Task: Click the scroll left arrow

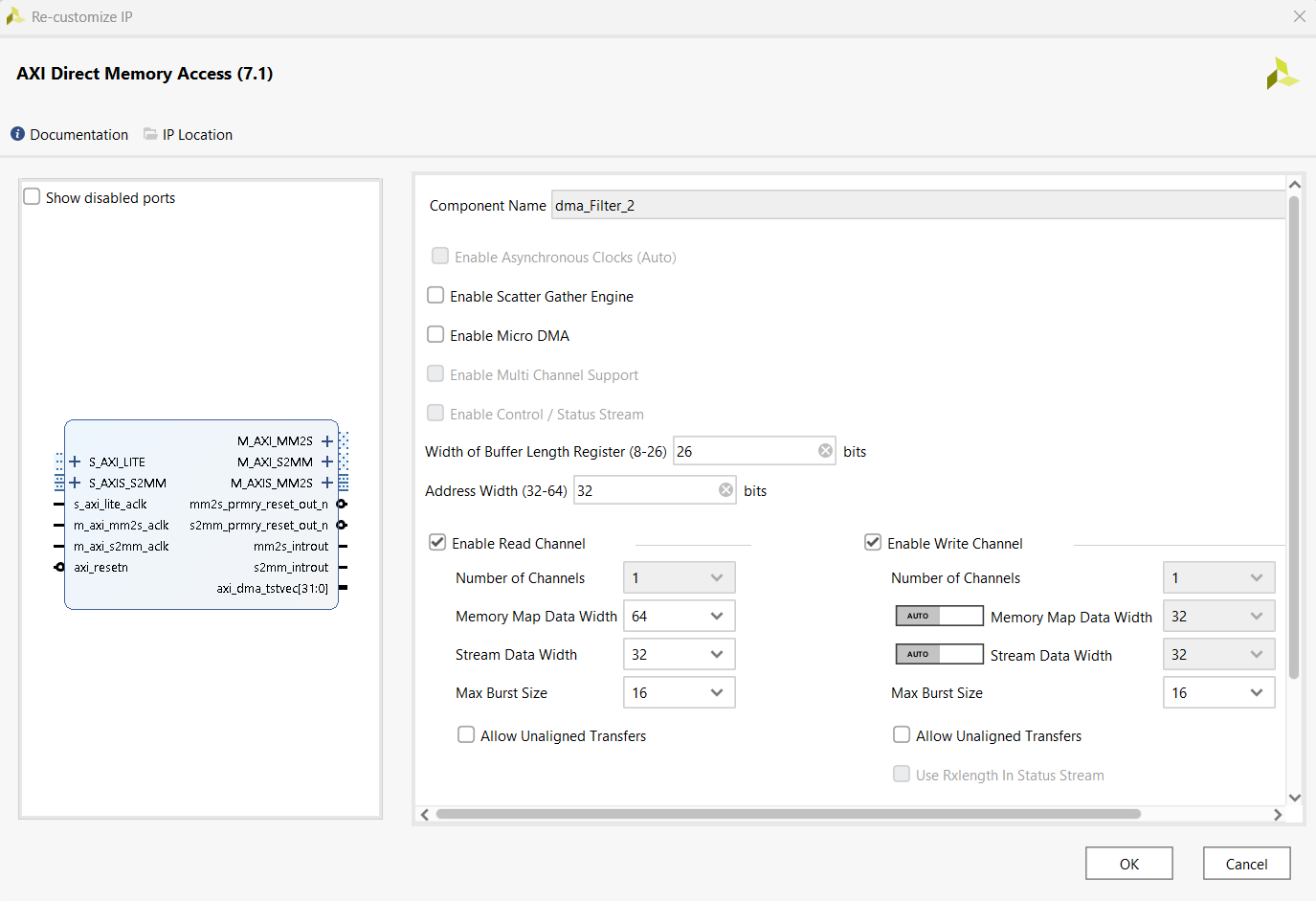Action: click(x=425, y=815)
